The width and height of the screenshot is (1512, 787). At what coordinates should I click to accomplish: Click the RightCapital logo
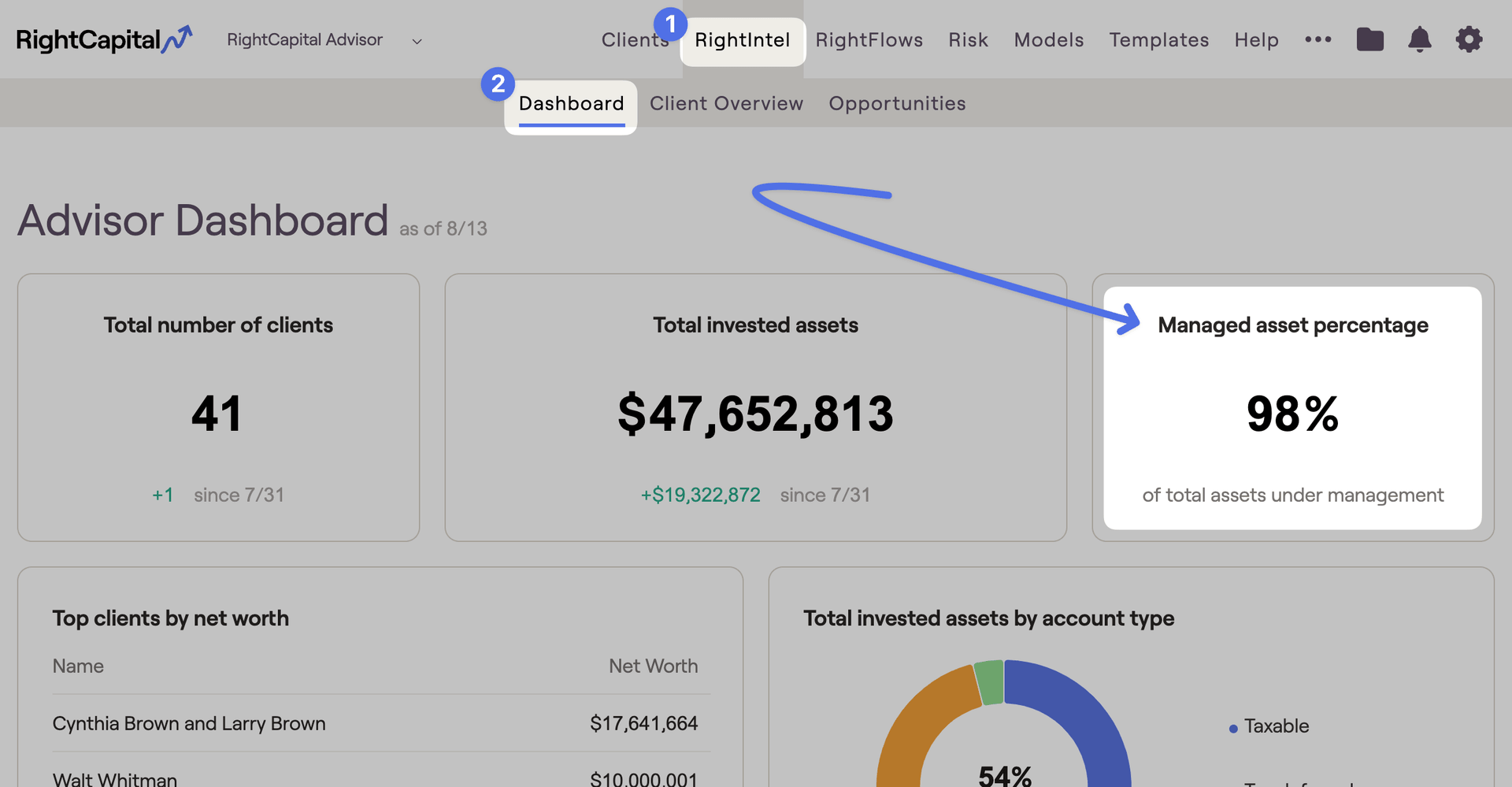coord(104,39)
